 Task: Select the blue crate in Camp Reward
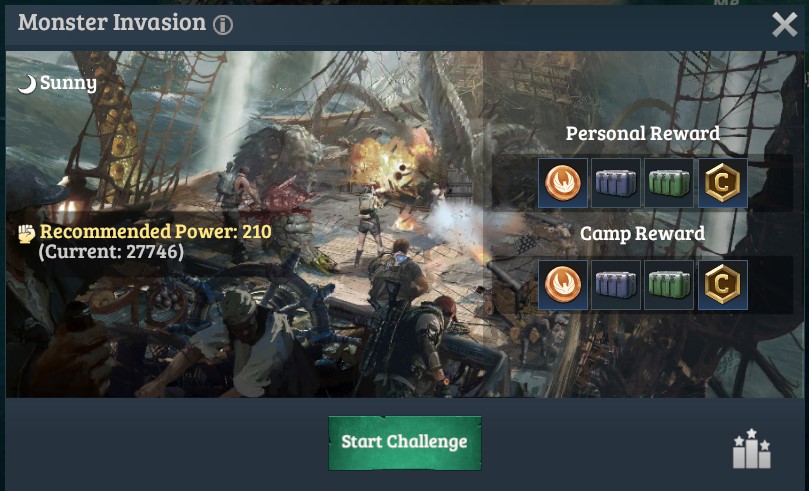click(616, 285)
